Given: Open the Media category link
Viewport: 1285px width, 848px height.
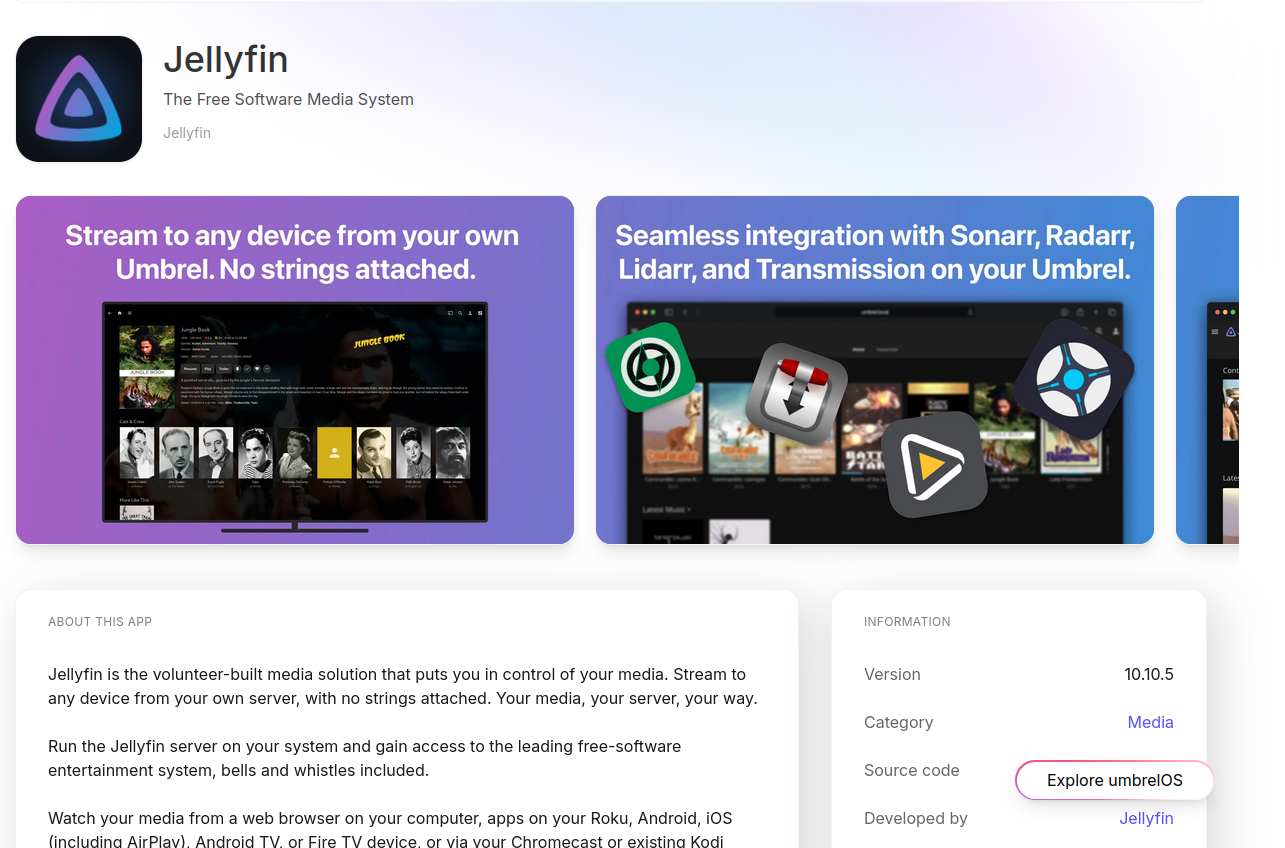Looking at the screenshot, I should 1150,722.
